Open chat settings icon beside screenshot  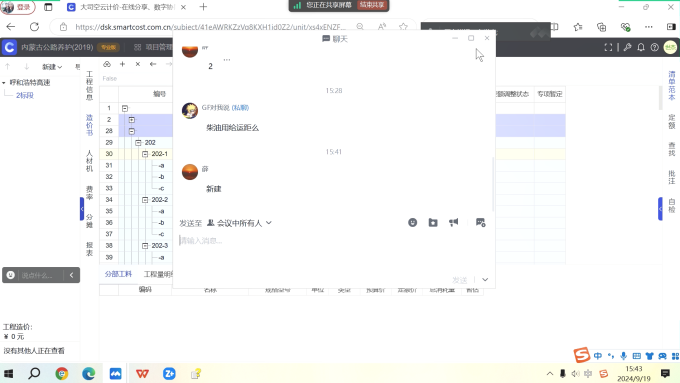coord(481,223)
